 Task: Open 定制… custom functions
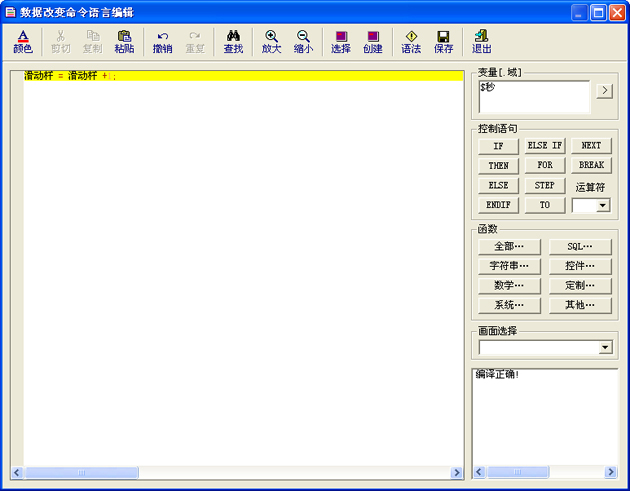[x=580, y=286]
